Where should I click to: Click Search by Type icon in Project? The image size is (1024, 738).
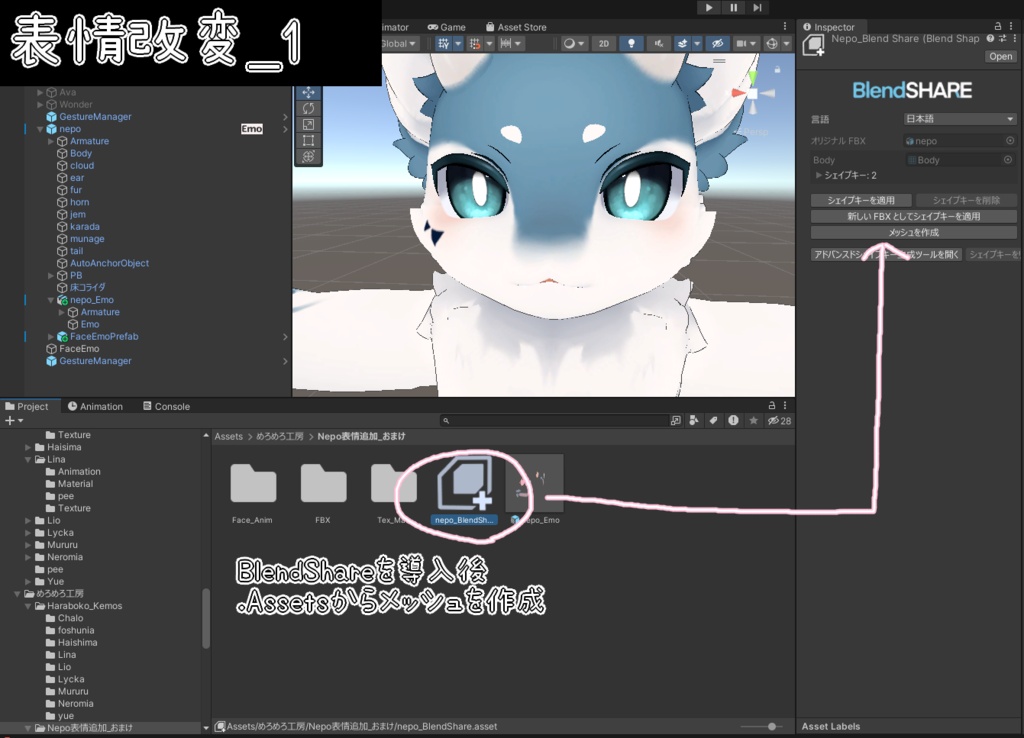694,421
